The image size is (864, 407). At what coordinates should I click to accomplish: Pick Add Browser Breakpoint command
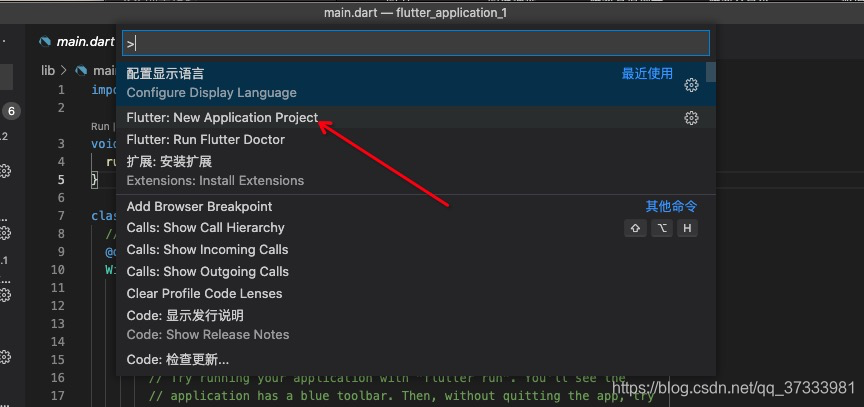click(415, 207)
